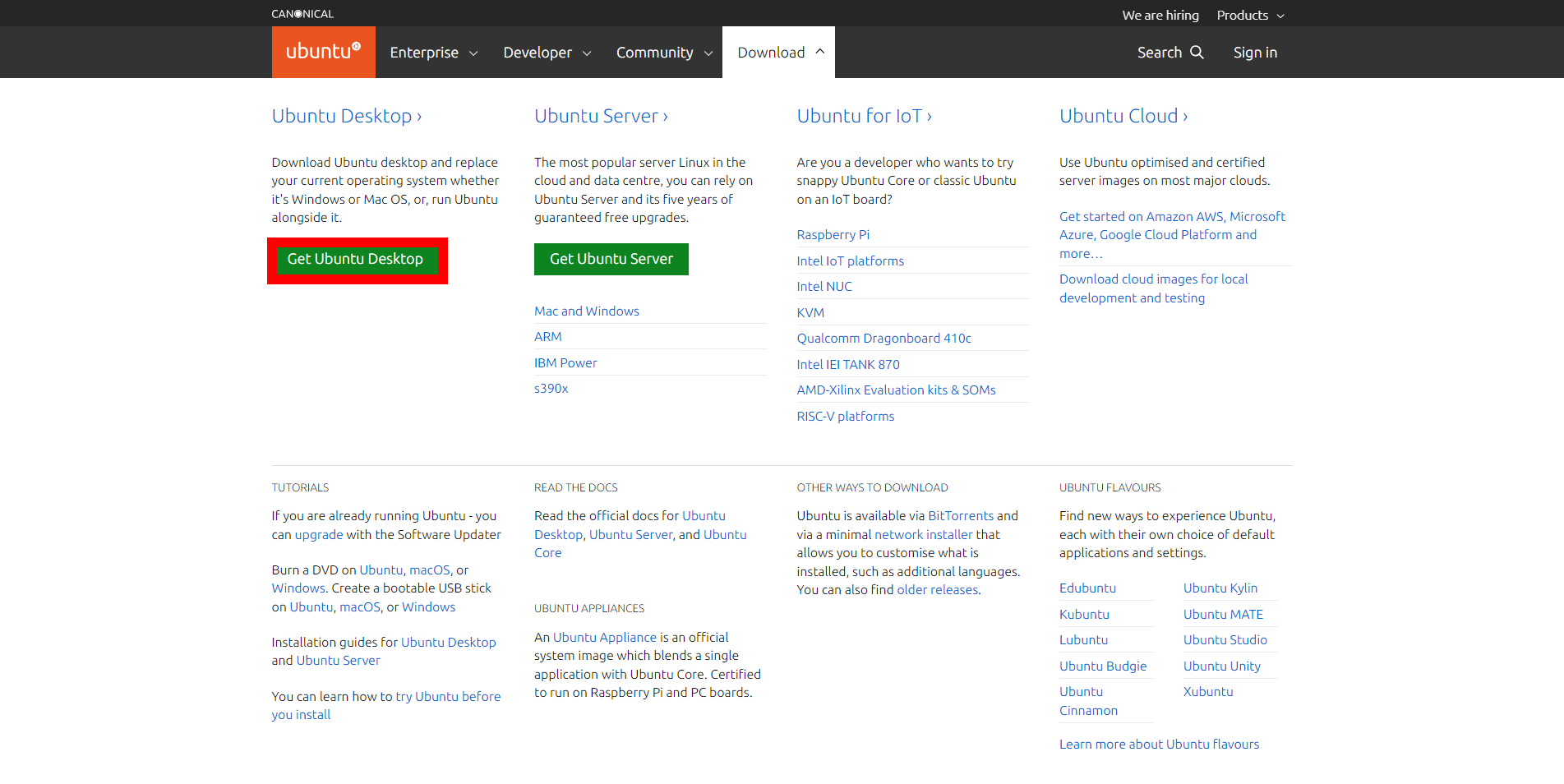This screenshot has width=1564, height=784.
Task: Select the Ubuntu Studio flavour
Action: click(1225, 640)
